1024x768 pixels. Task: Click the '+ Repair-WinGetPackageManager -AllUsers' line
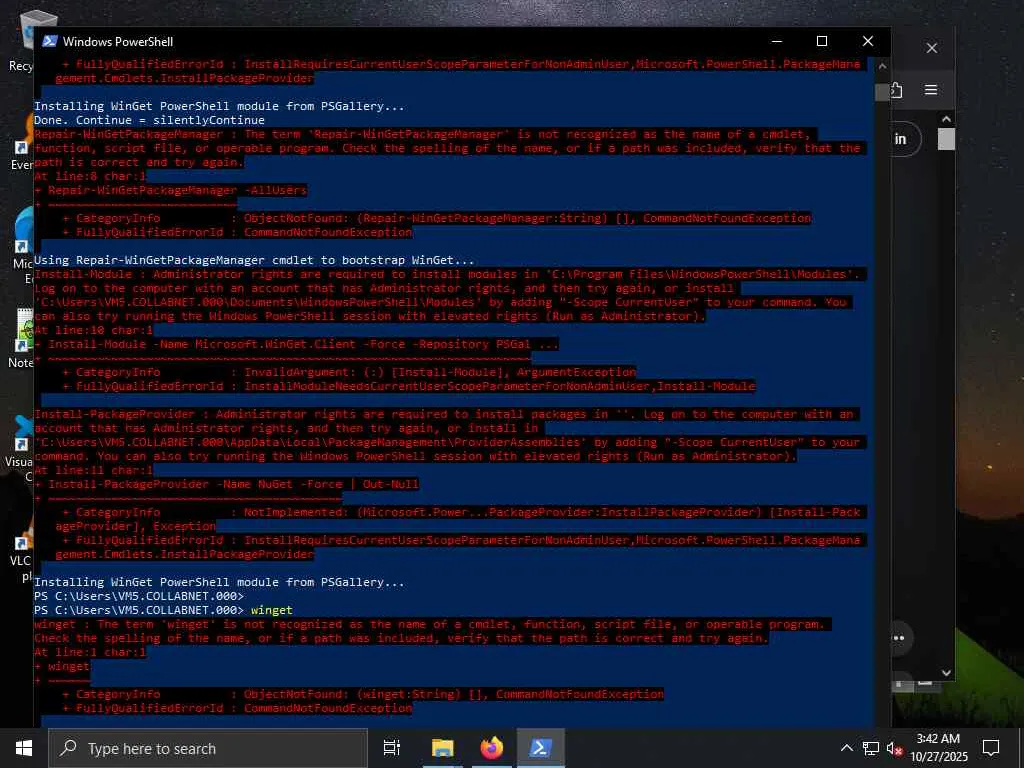(x=170, y=190)
